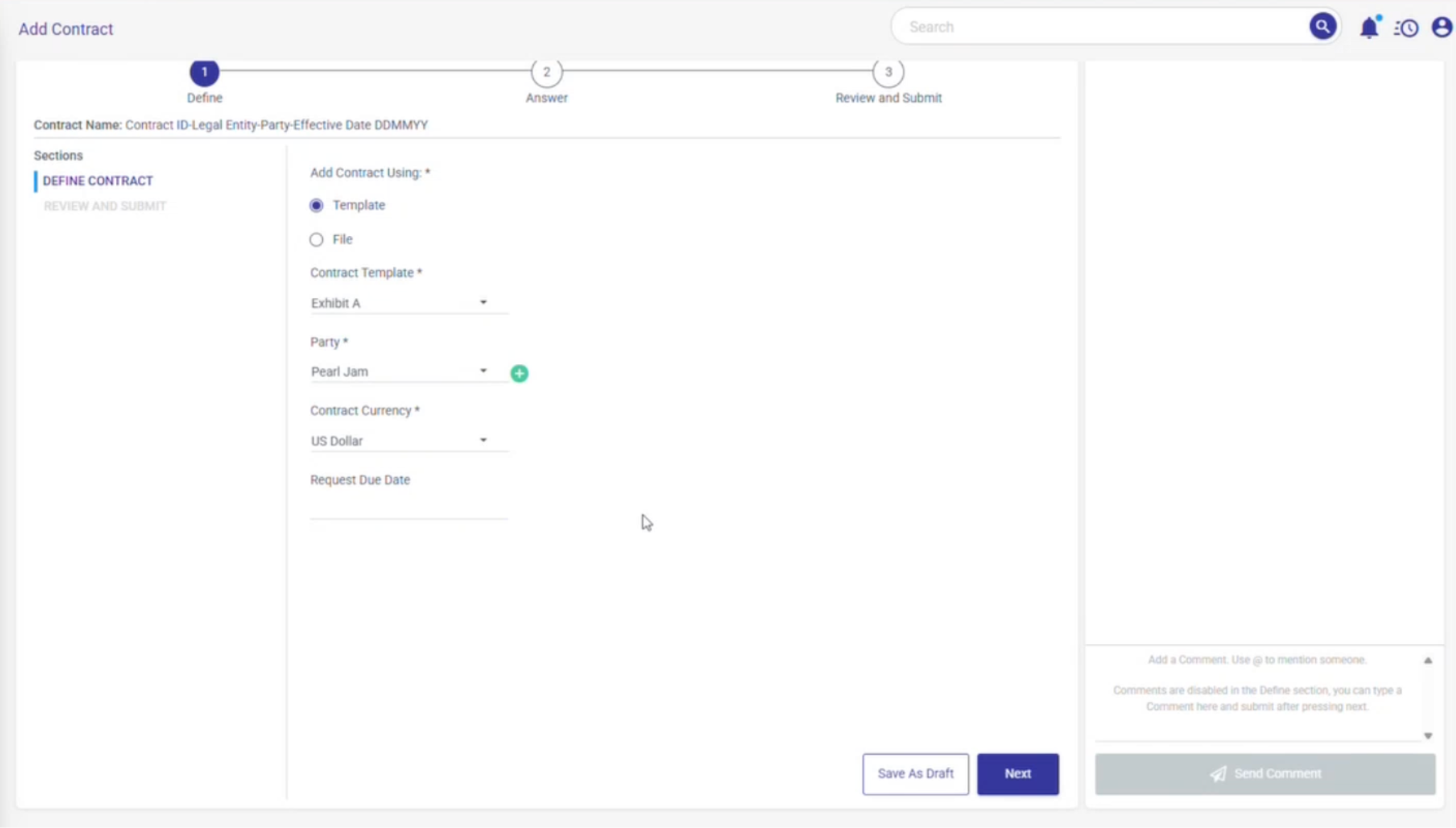
Task: Click the Sections heading
Action: (58, 155)
